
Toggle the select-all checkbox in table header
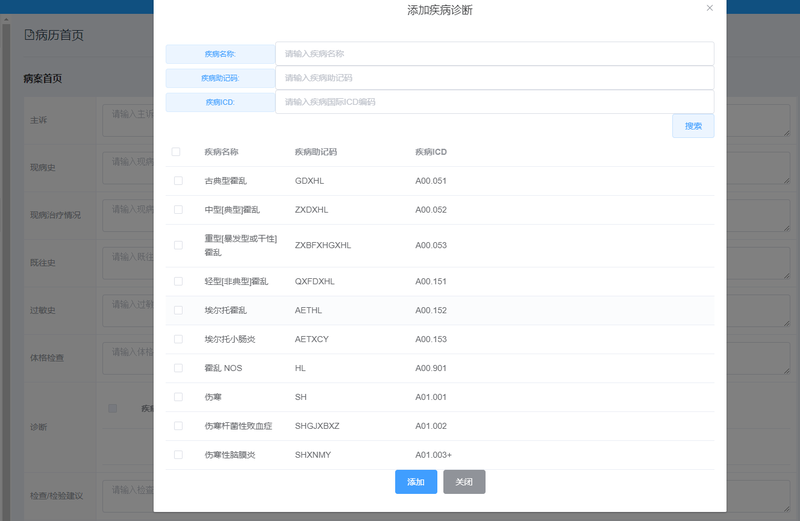[176, 152]
